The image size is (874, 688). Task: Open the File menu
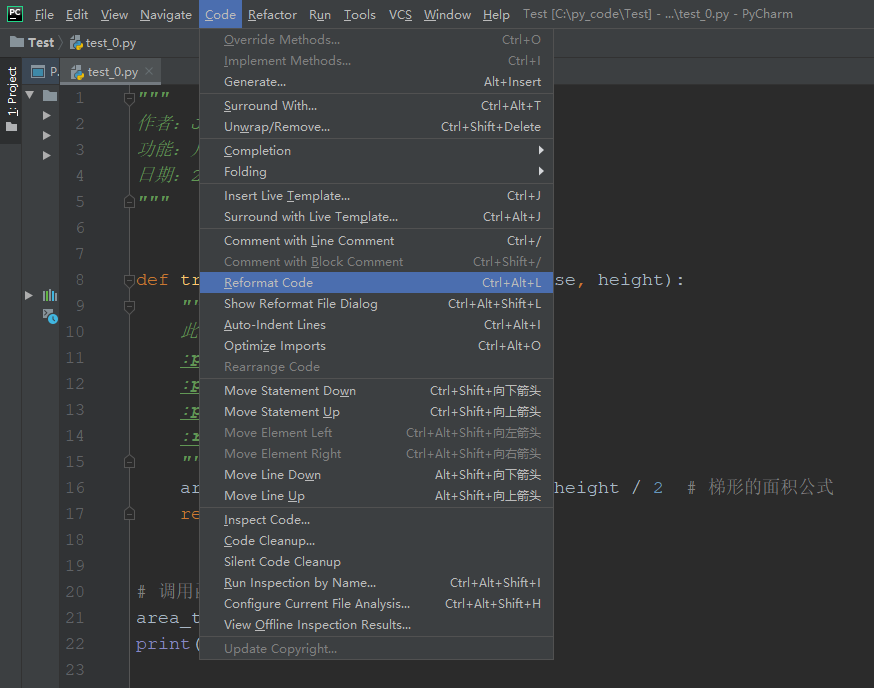coord(44,14)
